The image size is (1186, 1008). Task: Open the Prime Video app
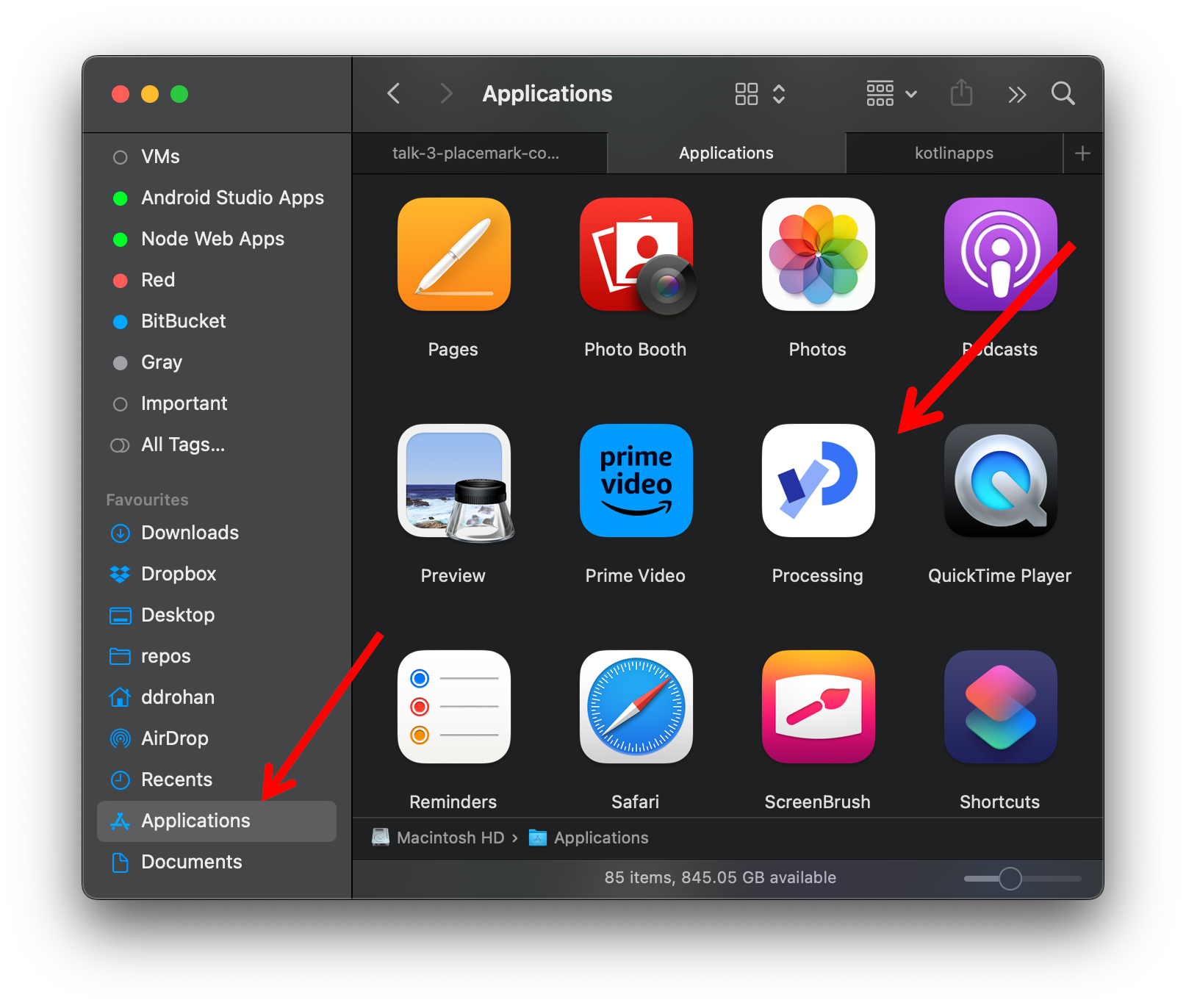[636, 480]
